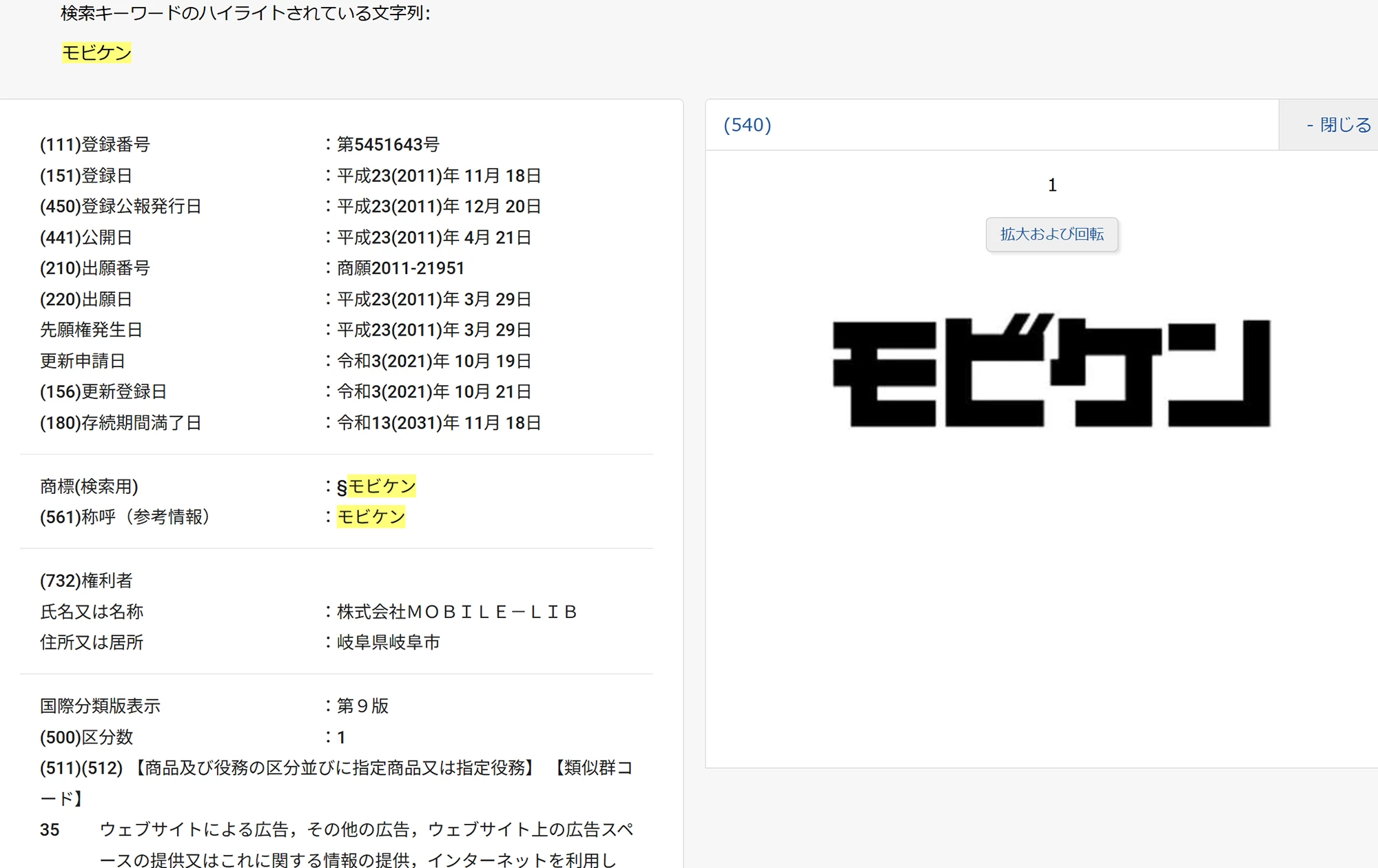
Task: Select application number 商願2011-21951
Action: [x=400, y=268]
